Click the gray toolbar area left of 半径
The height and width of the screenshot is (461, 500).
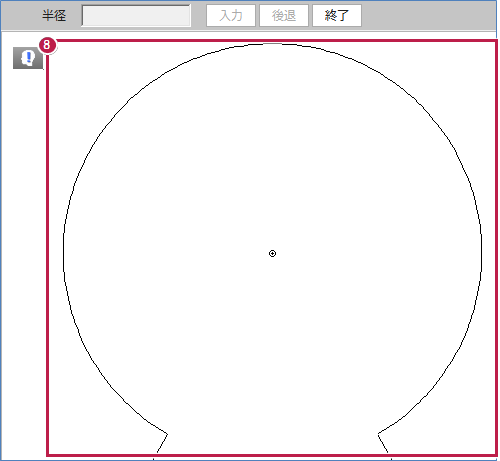click(21, 15)
